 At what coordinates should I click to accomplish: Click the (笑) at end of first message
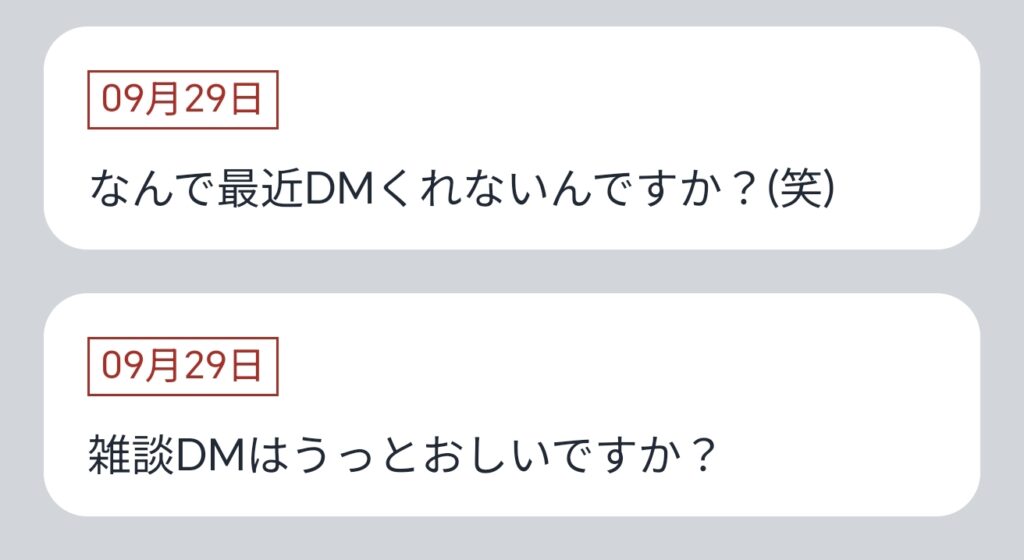coord(801,189)
